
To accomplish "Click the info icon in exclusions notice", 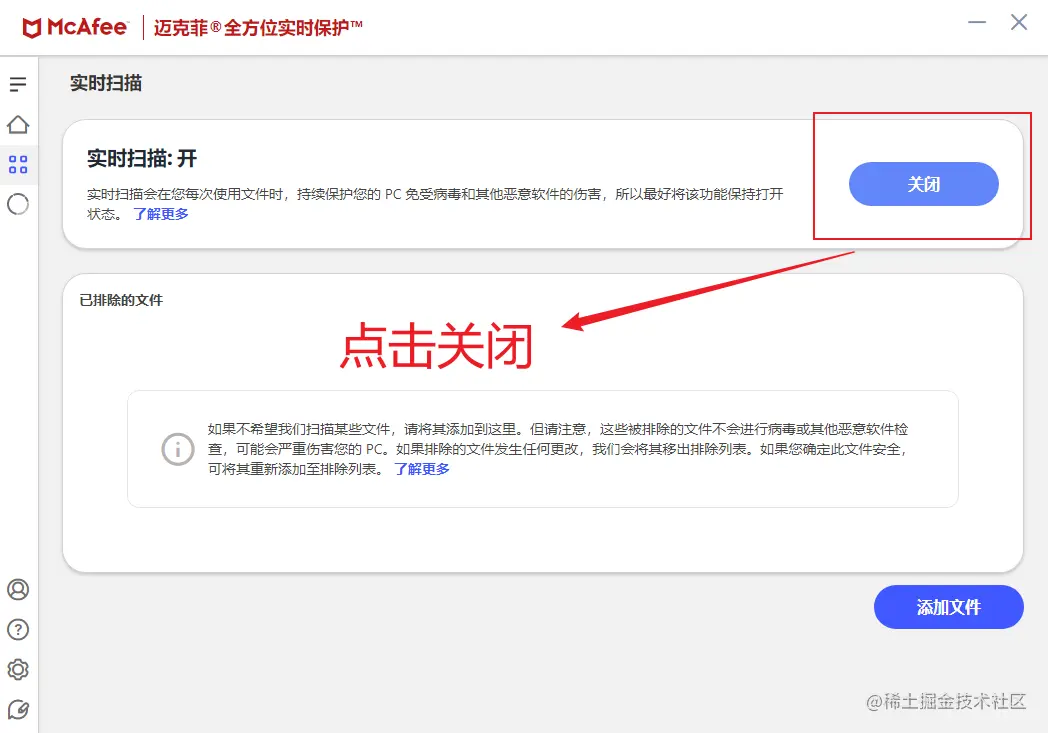I will point(178,449).
